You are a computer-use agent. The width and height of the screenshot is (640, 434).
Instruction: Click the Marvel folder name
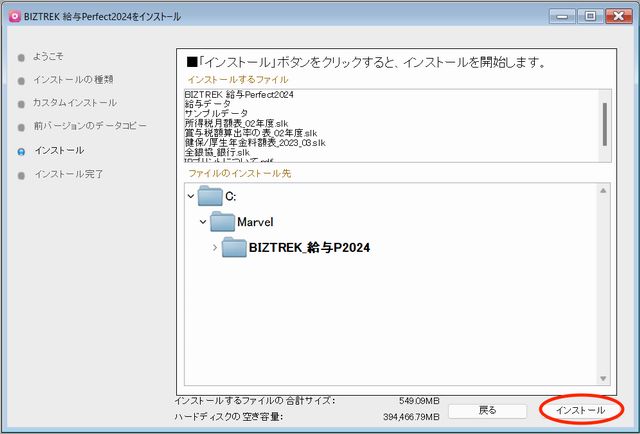[255, 222]
